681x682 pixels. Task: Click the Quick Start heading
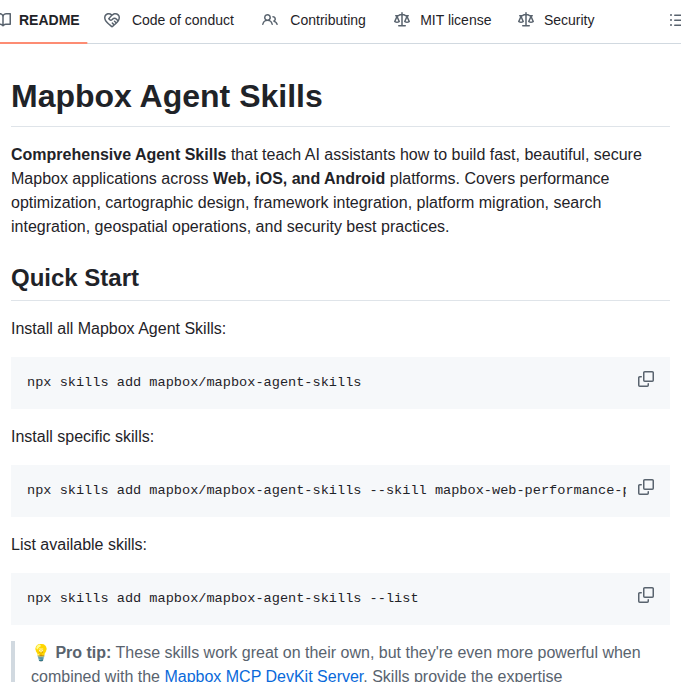(x=75, y=277)
